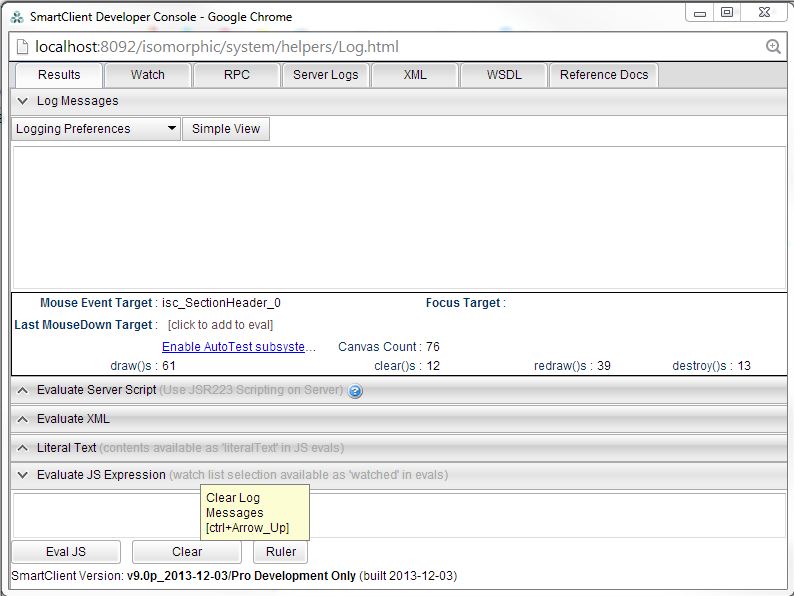Switch to the Watch tab
Image resolution: width=794 pixels, height=596 pixels.
tap(148, 75)
